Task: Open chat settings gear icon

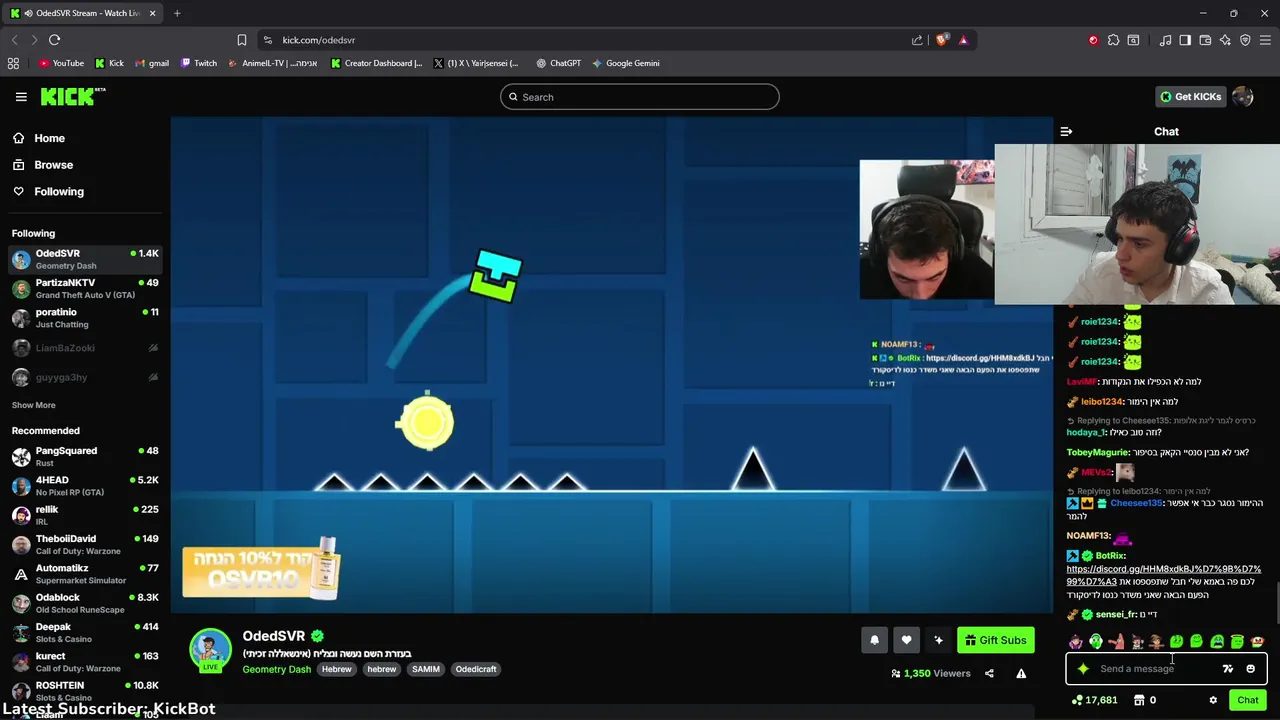Action: (x=1213, y=700)
